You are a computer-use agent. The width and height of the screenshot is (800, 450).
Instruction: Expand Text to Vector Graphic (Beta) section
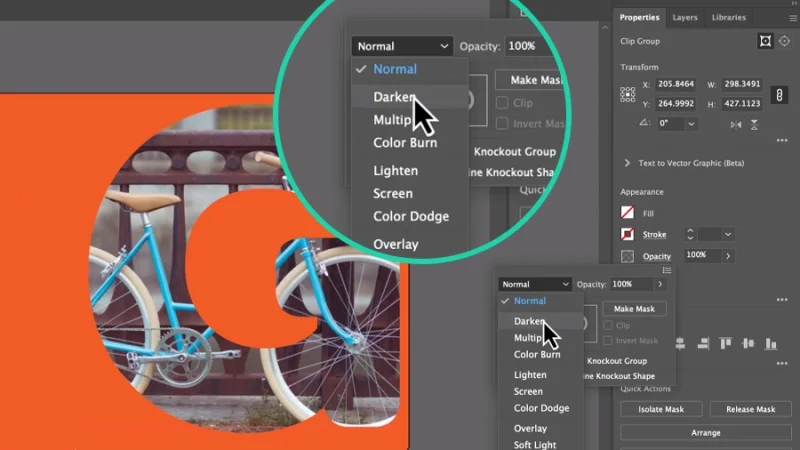point(627,162)
